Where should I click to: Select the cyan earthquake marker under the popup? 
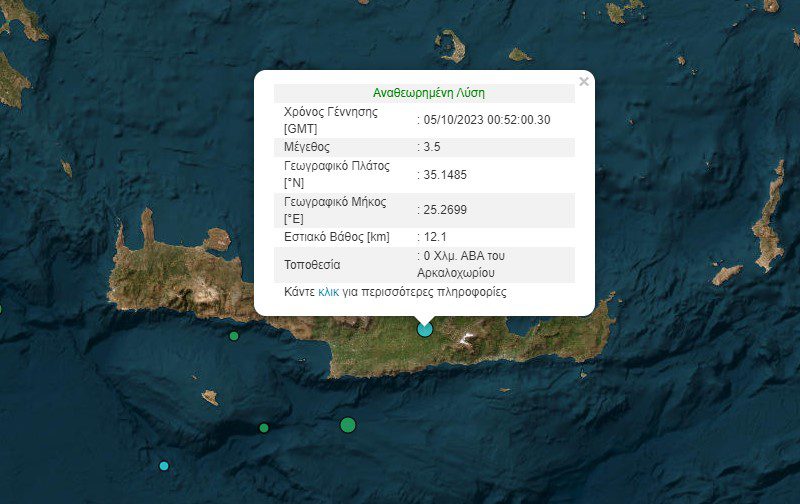[x=424, y=329]
